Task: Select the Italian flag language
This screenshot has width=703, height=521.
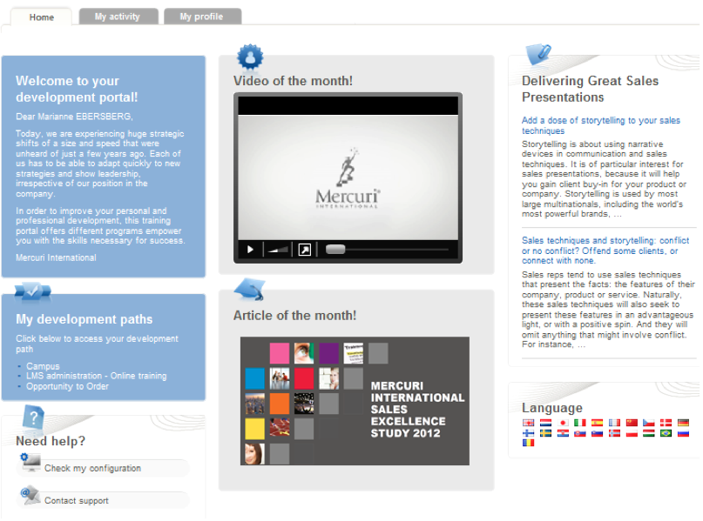Action: click(x=580, y=422)
